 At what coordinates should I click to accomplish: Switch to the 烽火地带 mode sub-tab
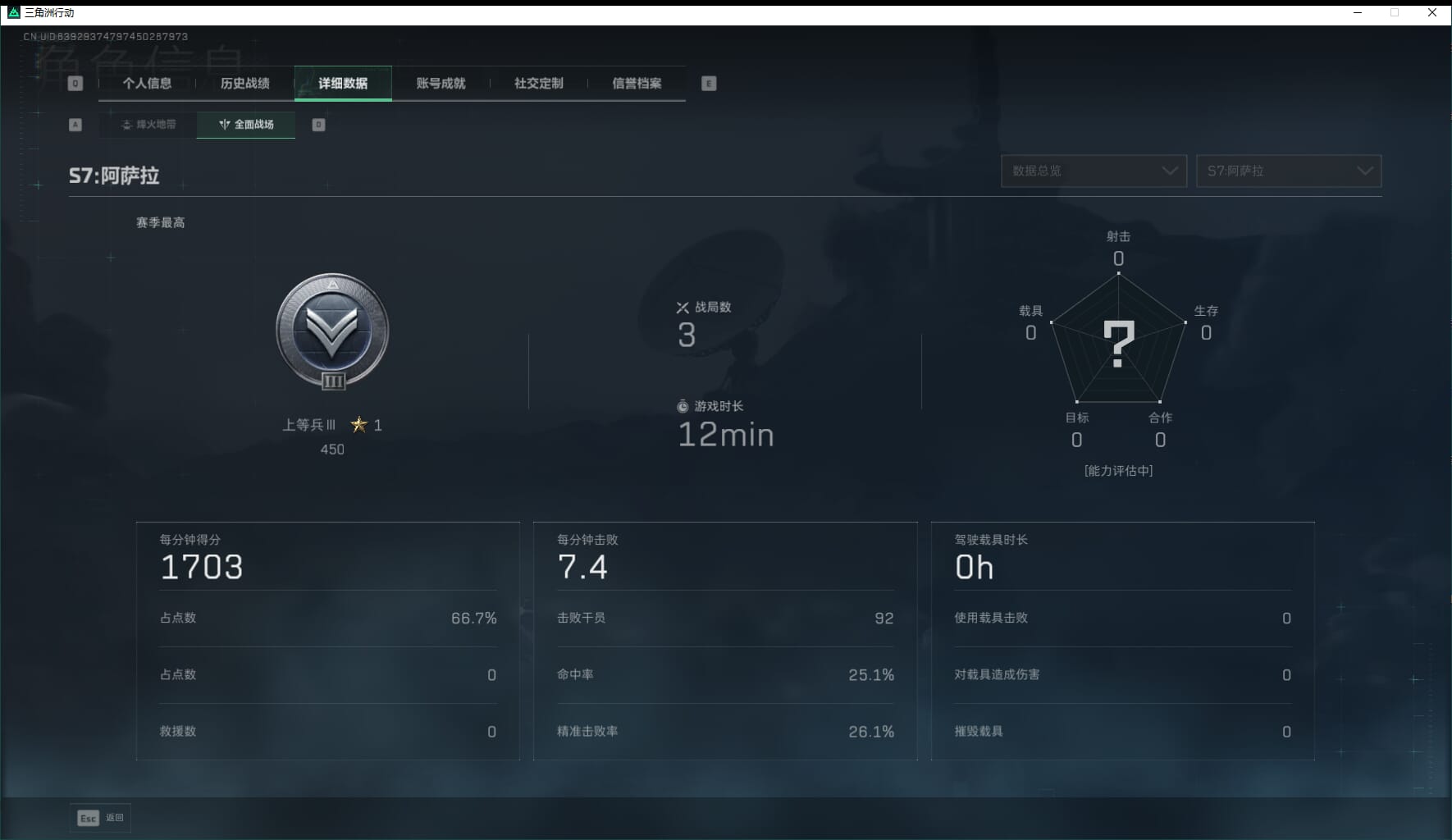pyautogui.click(x=148, y=125)
